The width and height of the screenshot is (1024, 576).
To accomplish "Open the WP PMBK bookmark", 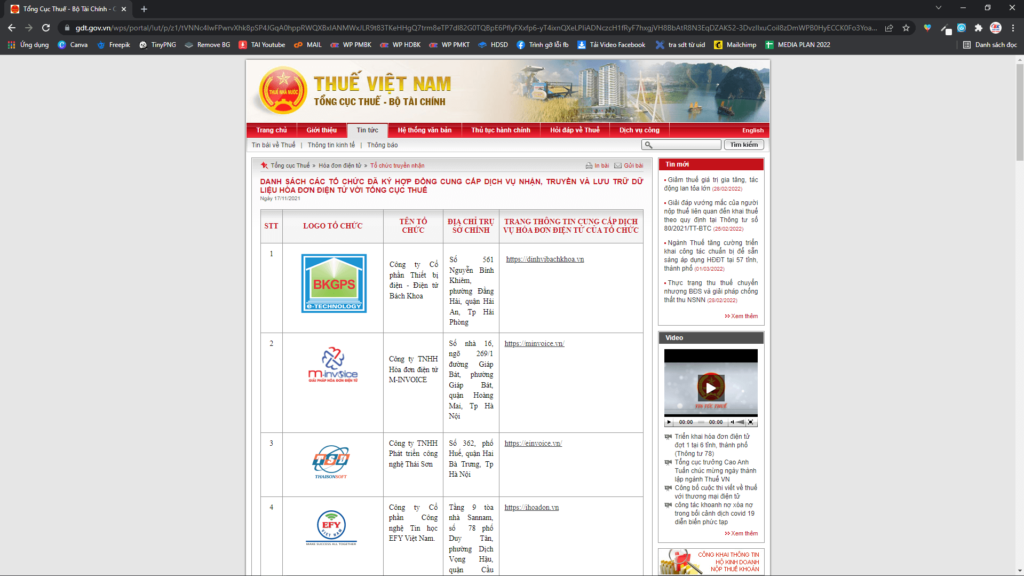I will pyautogui.click(x=351, y=45).
